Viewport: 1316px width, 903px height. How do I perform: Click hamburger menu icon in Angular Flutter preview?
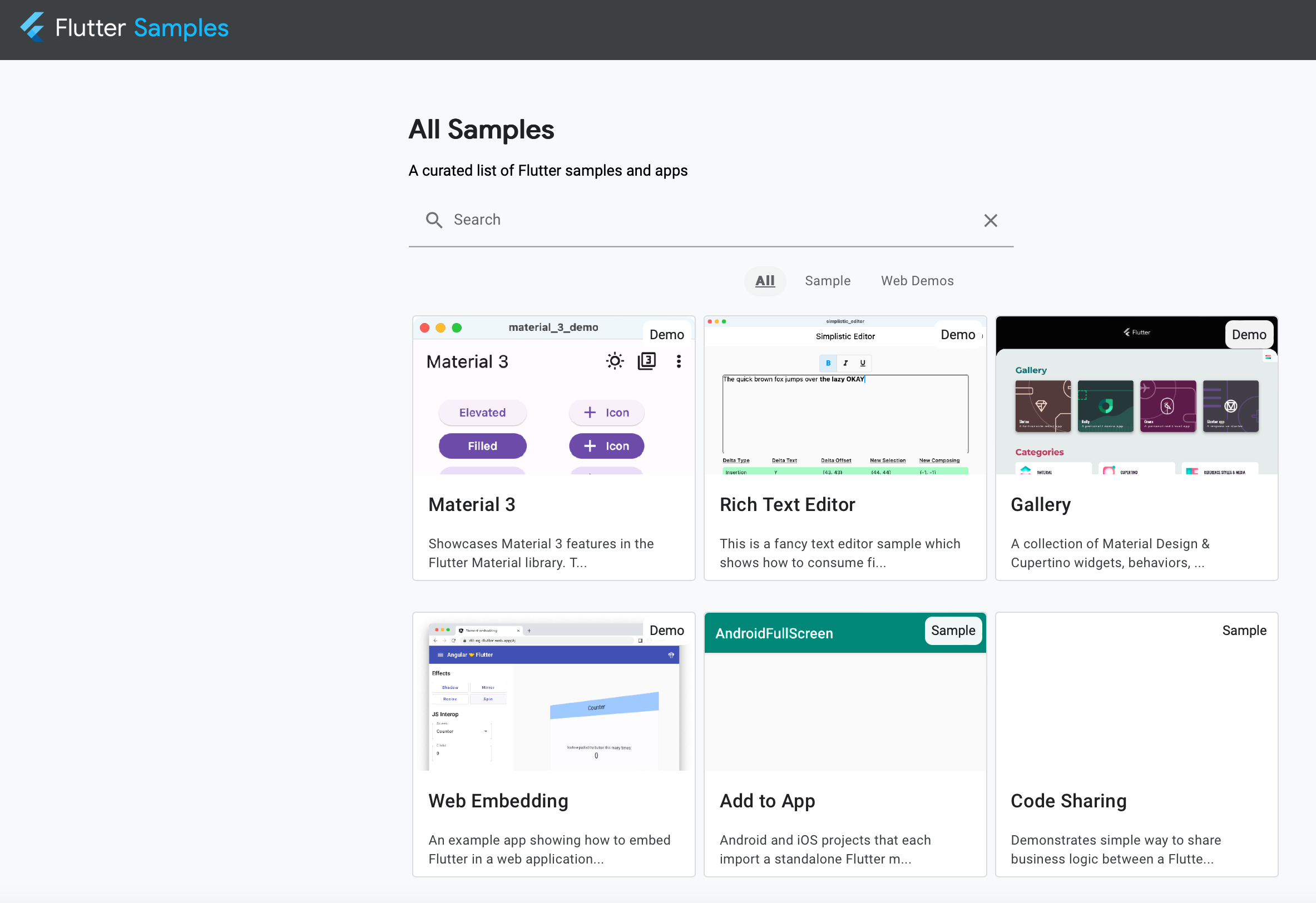(x=440, y=655)
